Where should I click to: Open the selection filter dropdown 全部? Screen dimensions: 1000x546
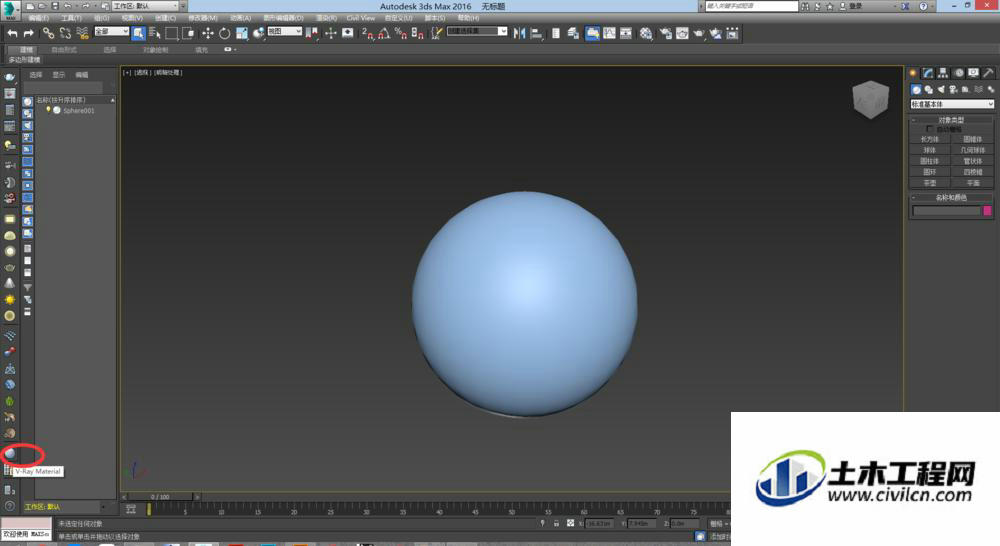pyautogui.click(x=112, y=31)
